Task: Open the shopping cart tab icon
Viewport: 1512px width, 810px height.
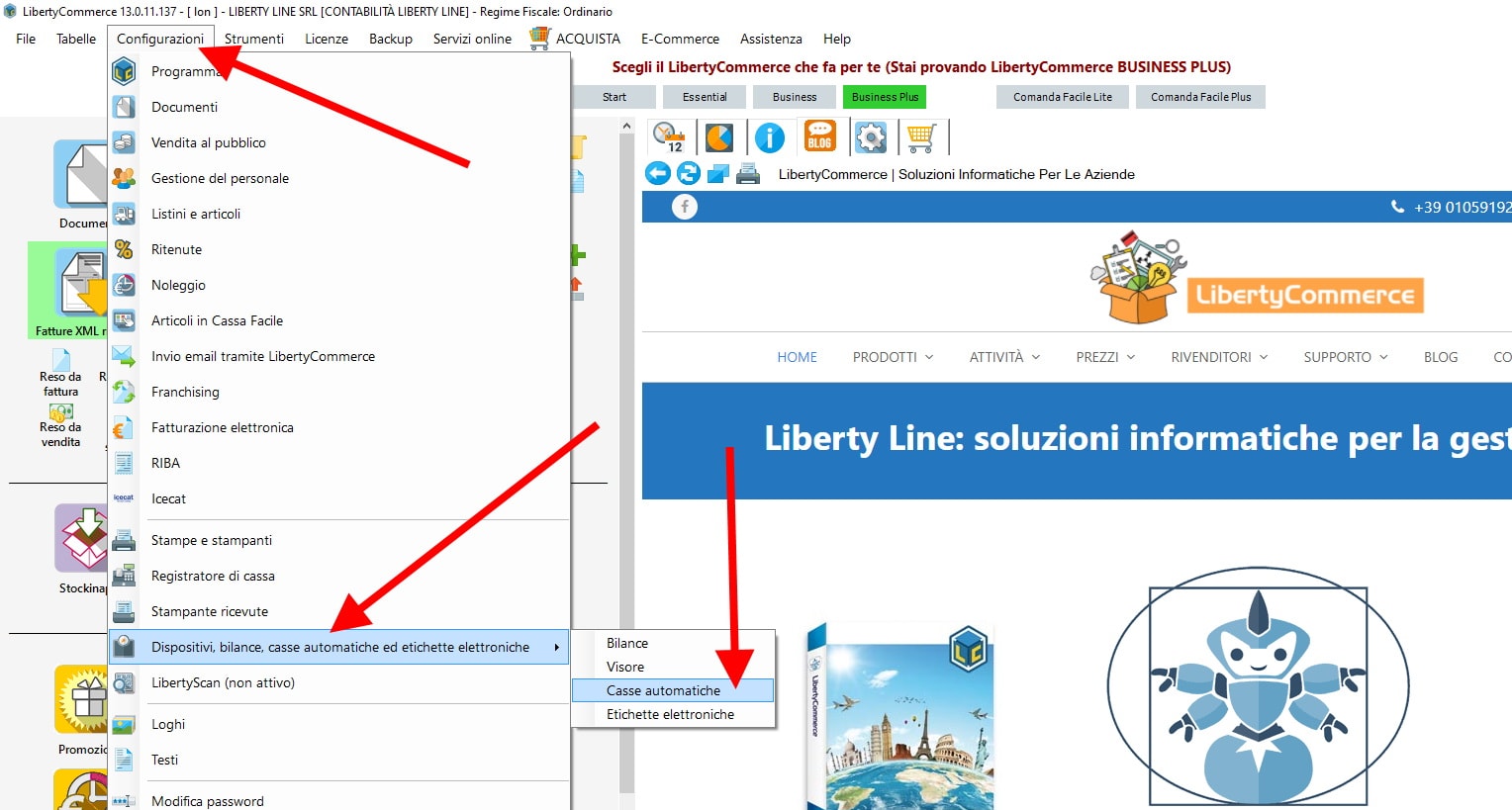Action: pyautogui.click(x=921, y=137)
